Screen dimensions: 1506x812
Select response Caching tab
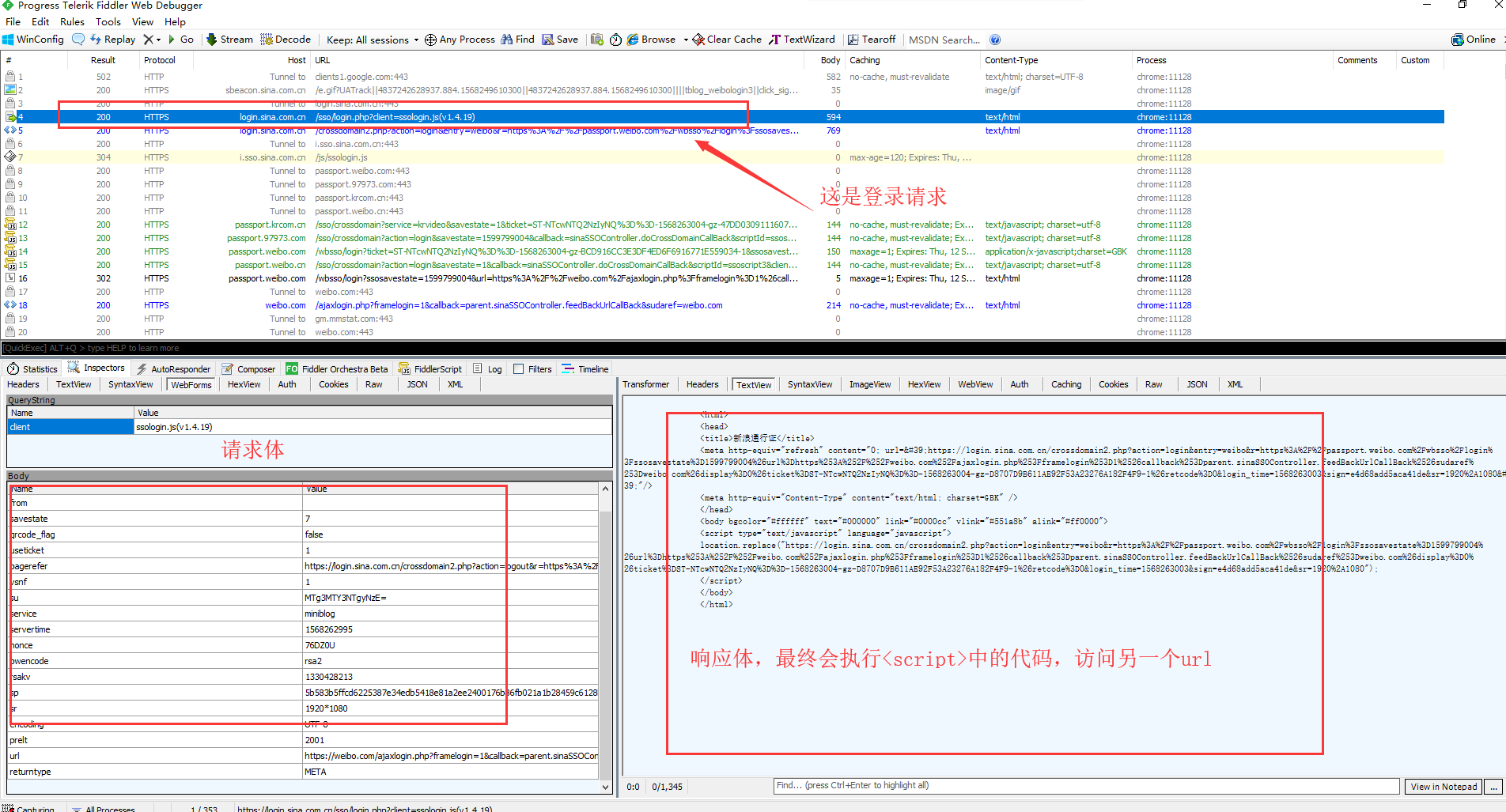[1066, 385]
